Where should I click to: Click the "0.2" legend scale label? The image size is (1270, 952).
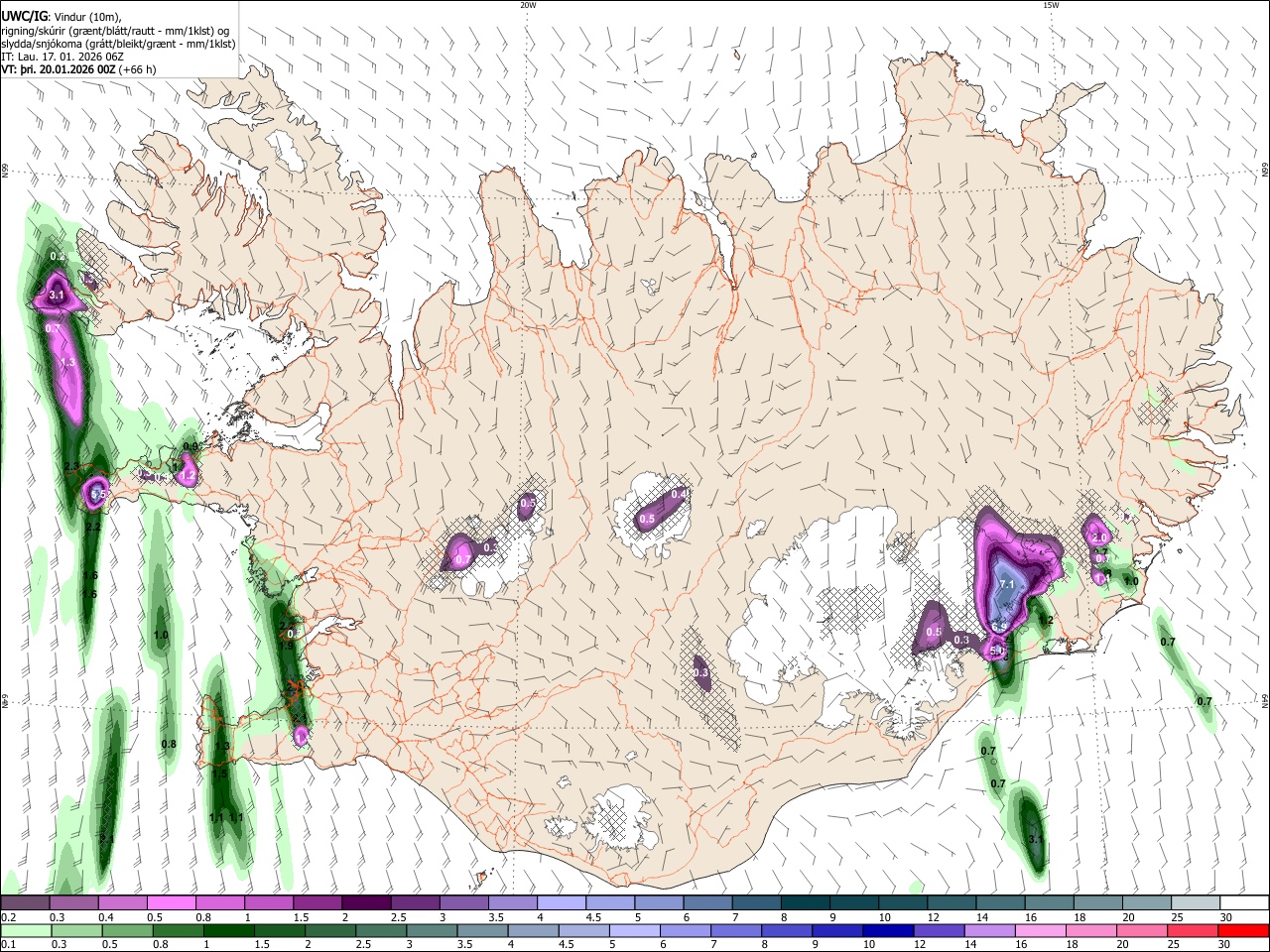pyautogui.click(x=9, y=918)
